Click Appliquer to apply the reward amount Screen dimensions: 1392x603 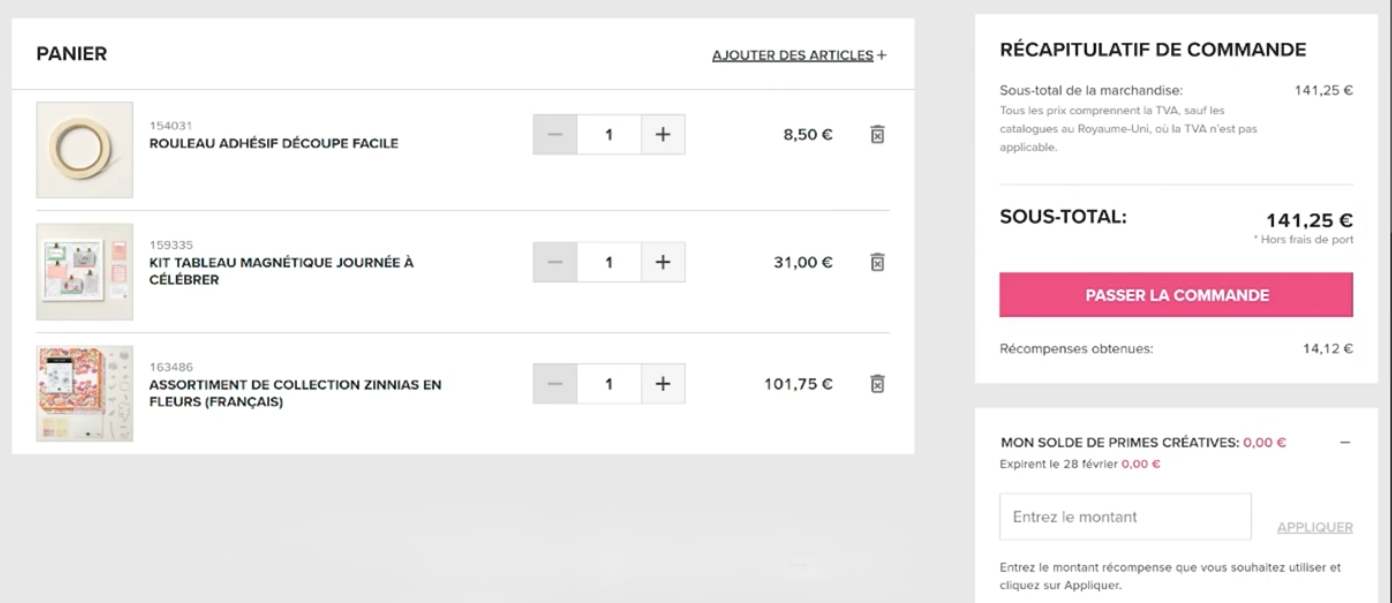[1315, 527]
